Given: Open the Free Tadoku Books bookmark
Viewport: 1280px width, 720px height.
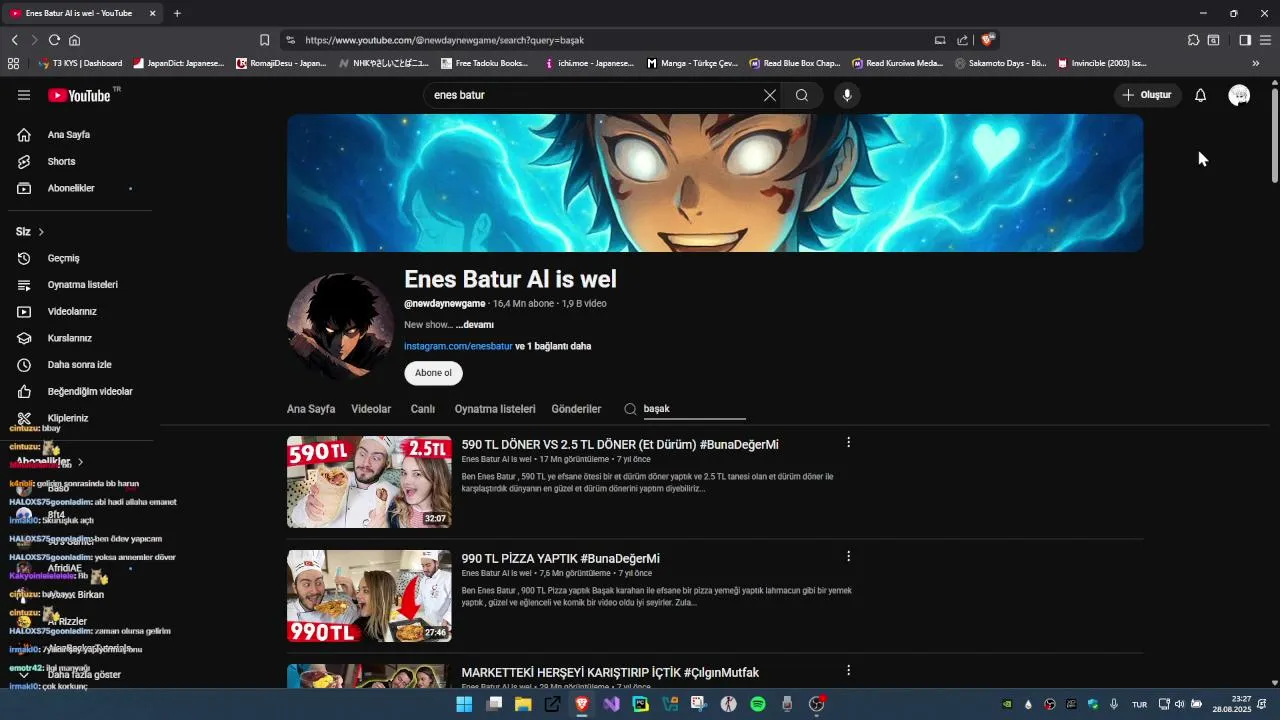Looking at the screenshot, I should coord(485,63).
